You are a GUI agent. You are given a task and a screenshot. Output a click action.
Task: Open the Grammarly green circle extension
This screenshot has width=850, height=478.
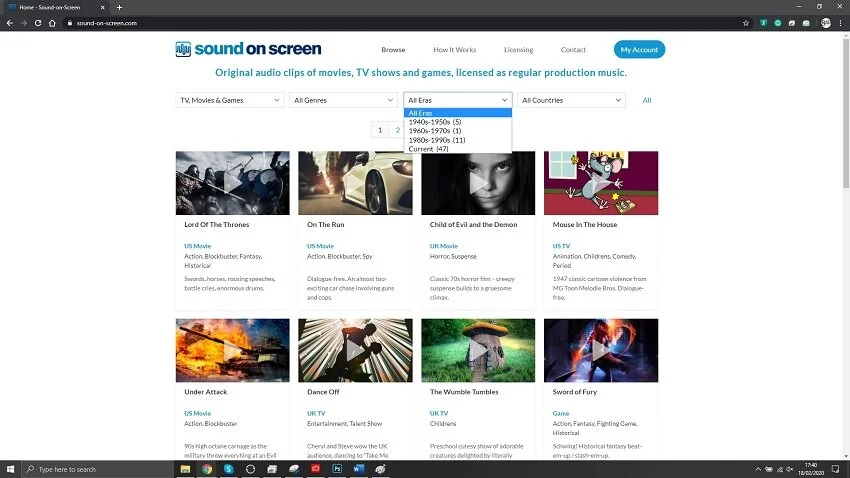click(x=778, y=23)
